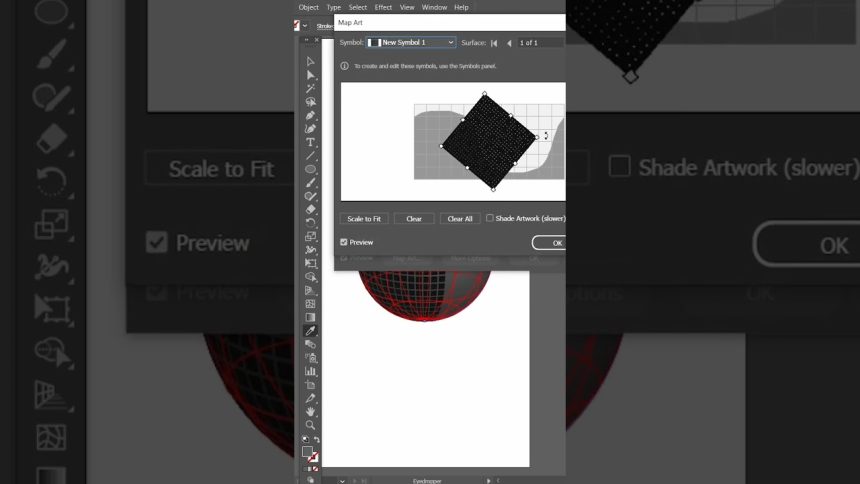This screenshot has height=484, width=860.
Task: Collapse the Tools panel double arrow
Action: pos(307,40)
